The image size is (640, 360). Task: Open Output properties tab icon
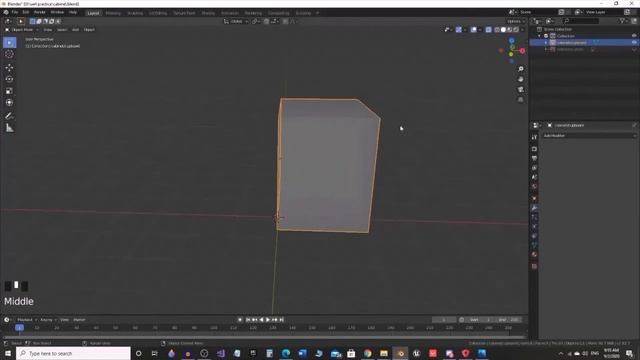(x=534, y=158)
